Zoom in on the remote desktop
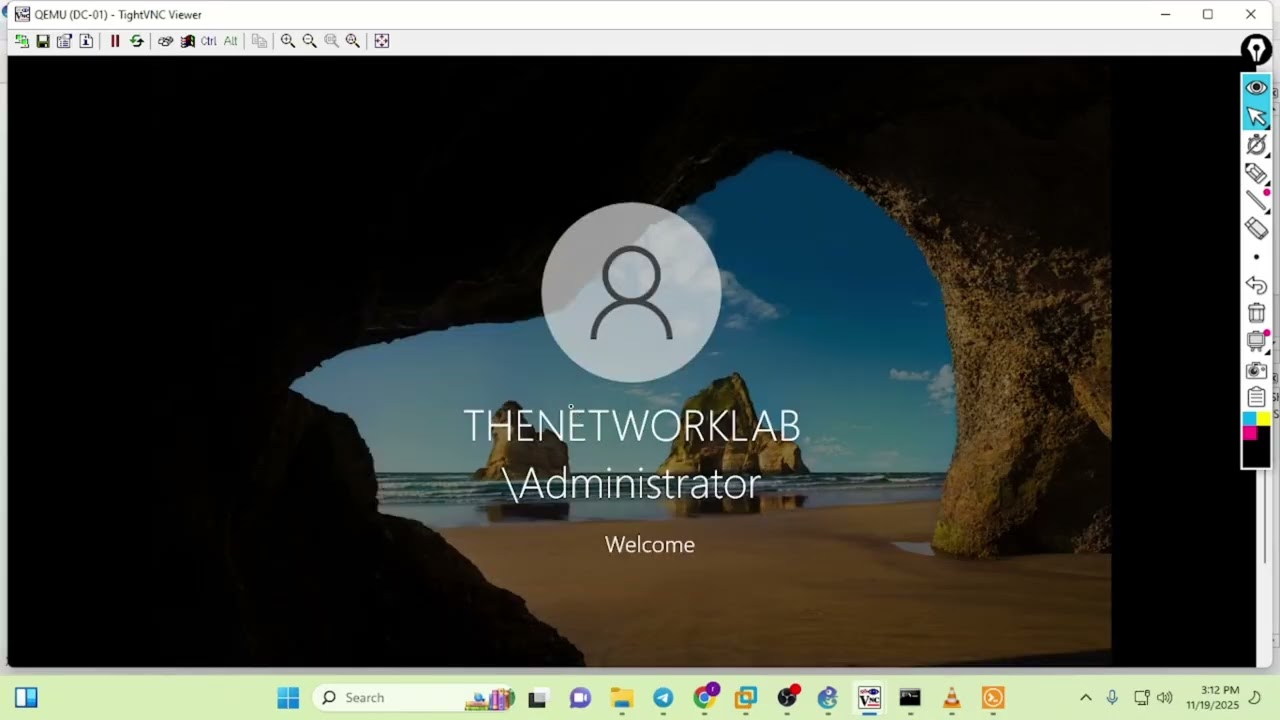 pos(288,41)
